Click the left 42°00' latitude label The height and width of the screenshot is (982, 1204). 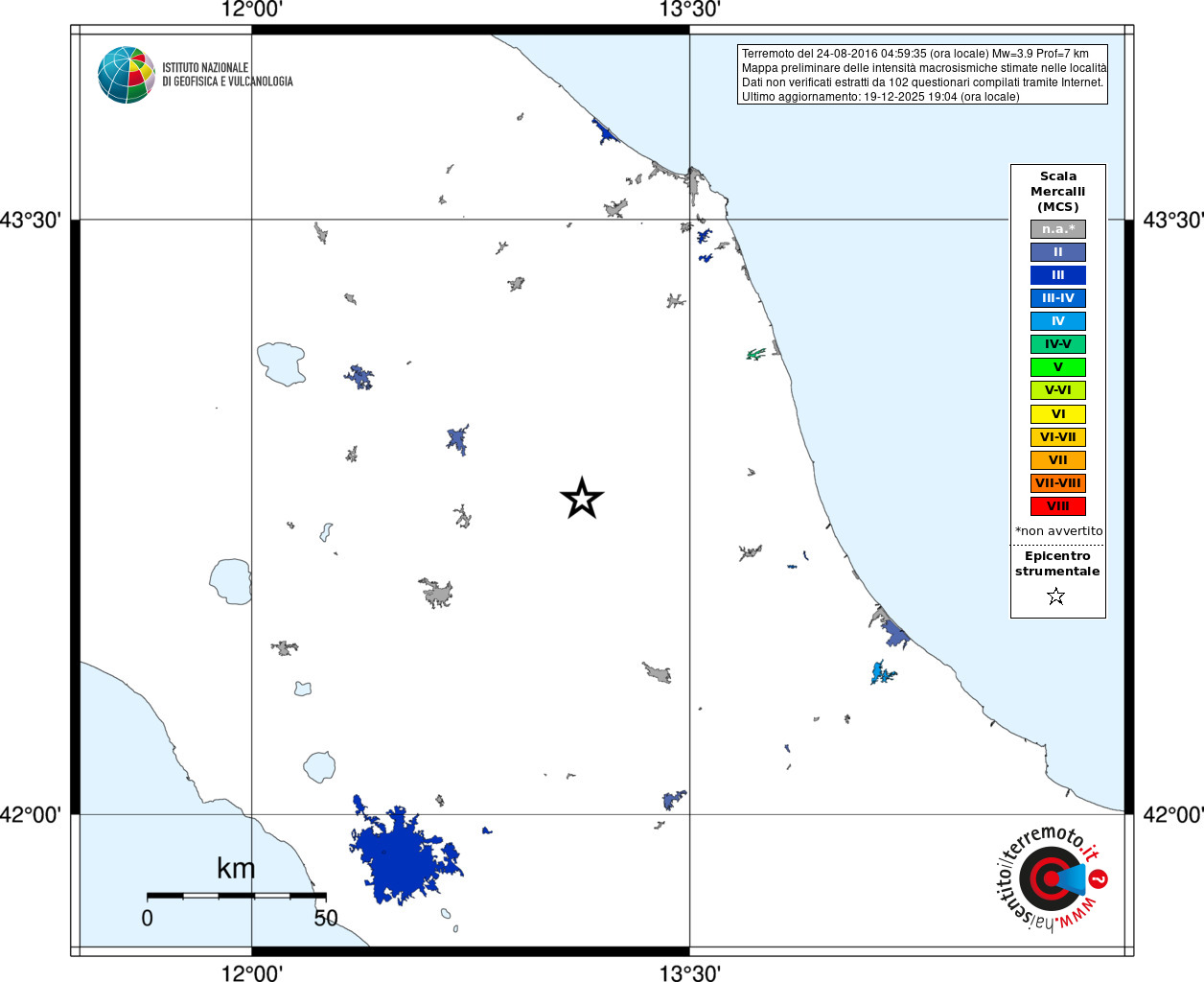point(31,815)
